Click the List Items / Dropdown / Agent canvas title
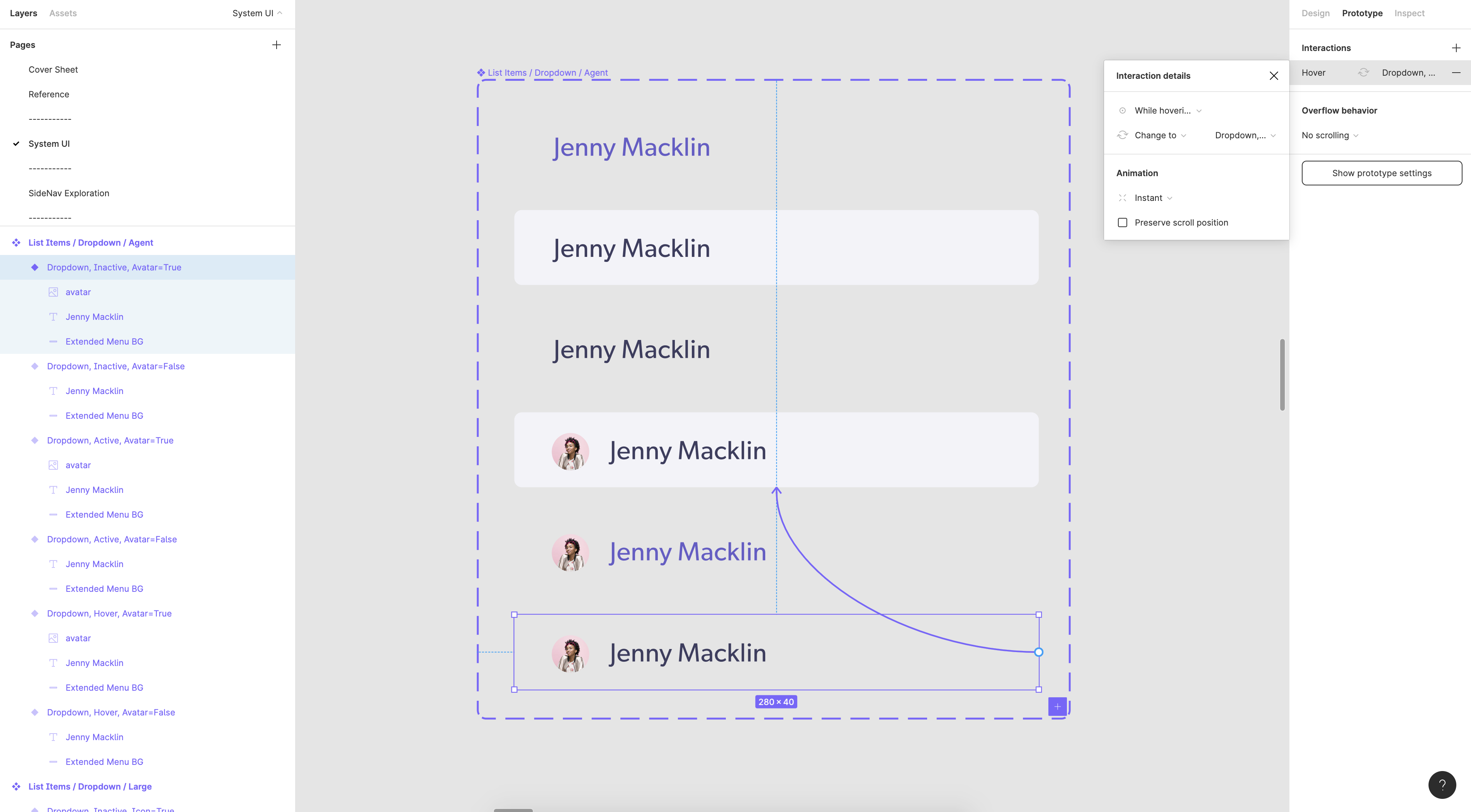Viewport: 1471px width, 812px height. pyautogui.click(x=548, y=73)
